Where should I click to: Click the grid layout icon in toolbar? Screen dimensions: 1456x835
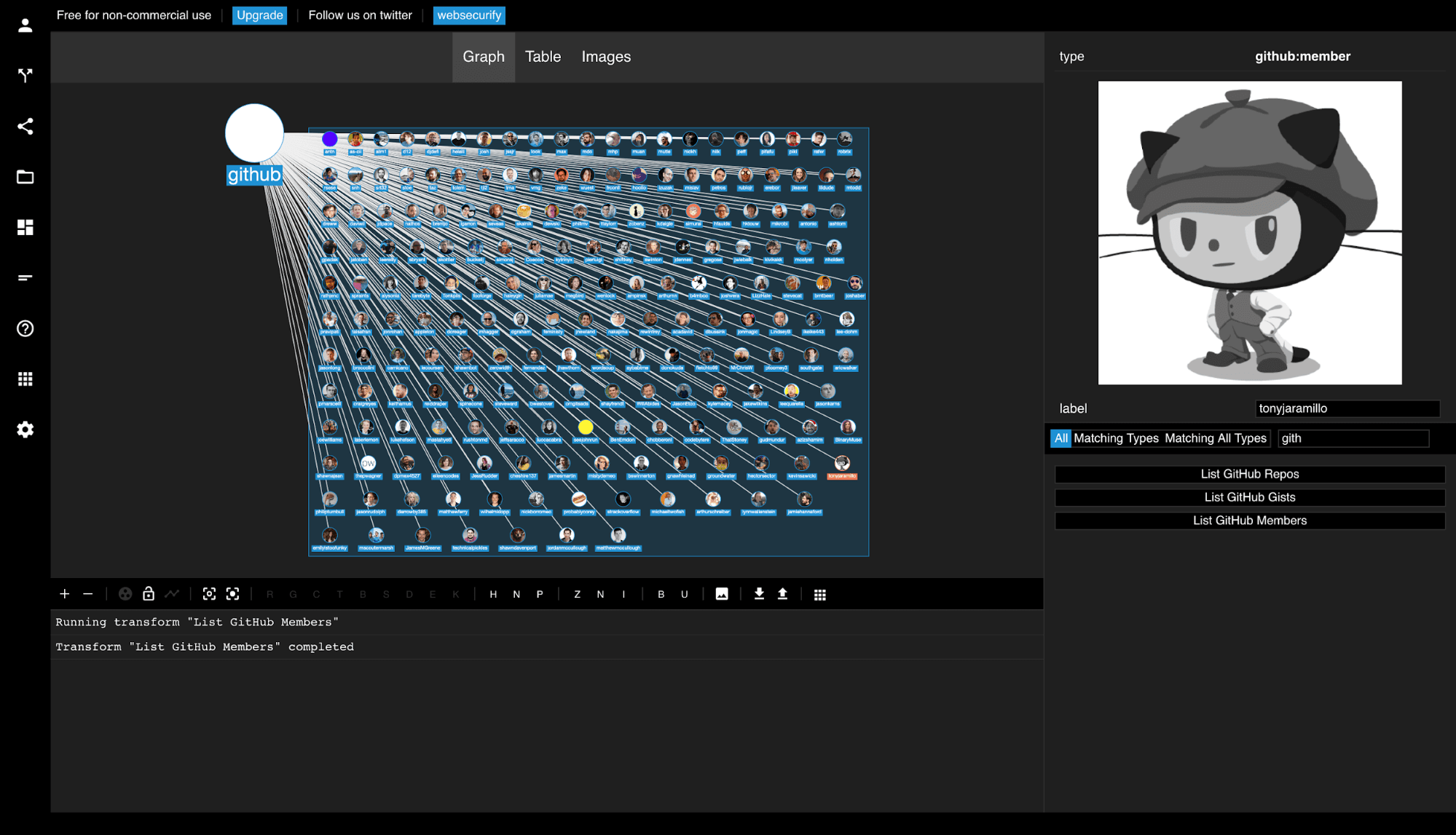tap(820, 595)
